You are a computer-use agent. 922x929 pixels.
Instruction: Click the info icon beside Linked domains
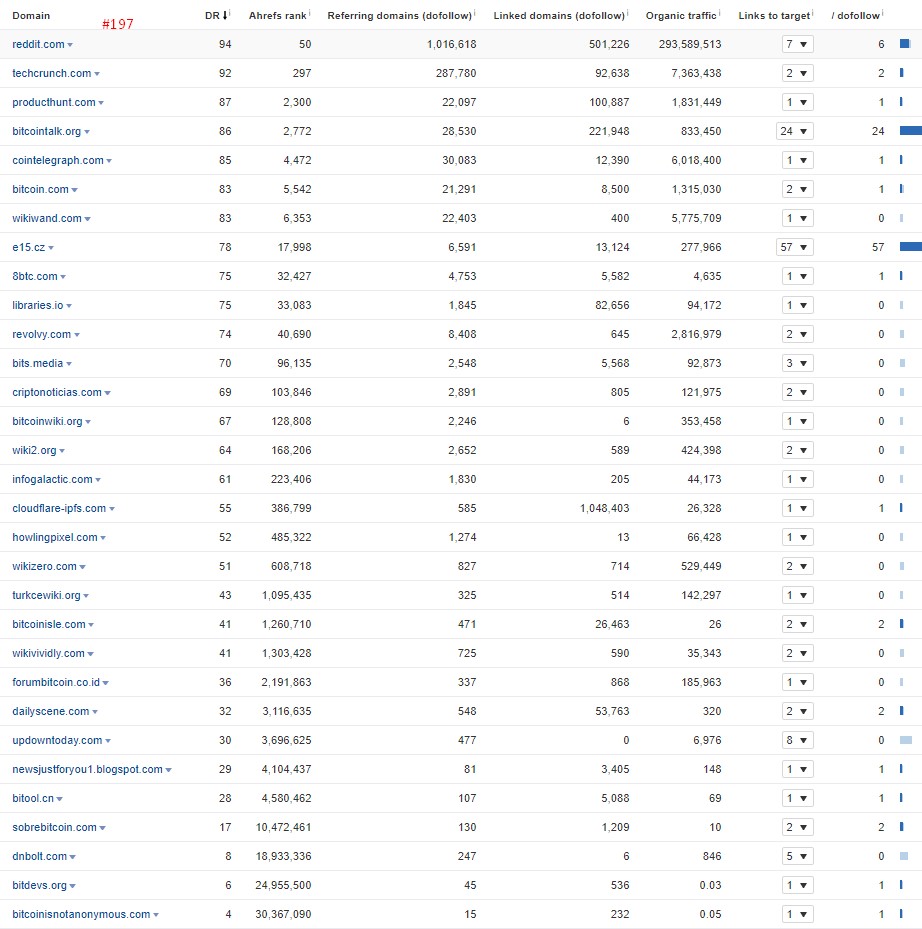(x=628, y=12)
